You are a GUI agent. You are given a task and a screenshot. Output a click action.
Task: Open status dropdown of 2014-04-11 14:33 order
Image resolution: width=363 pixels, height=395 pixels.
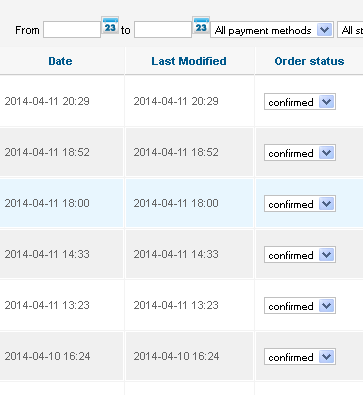point(300,255)
